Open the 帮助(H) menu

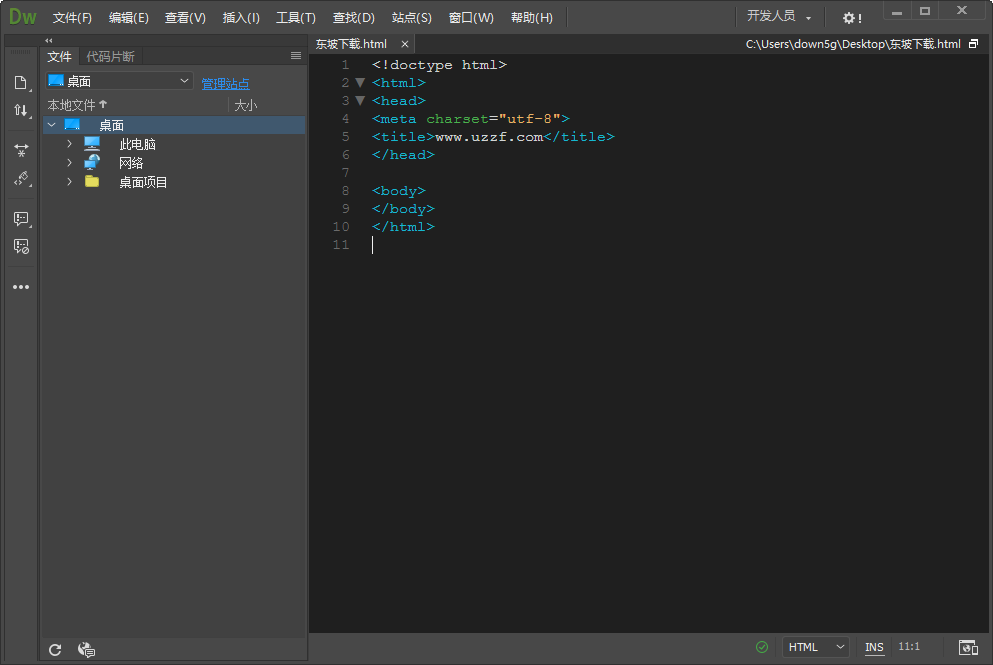pos(532,18)
